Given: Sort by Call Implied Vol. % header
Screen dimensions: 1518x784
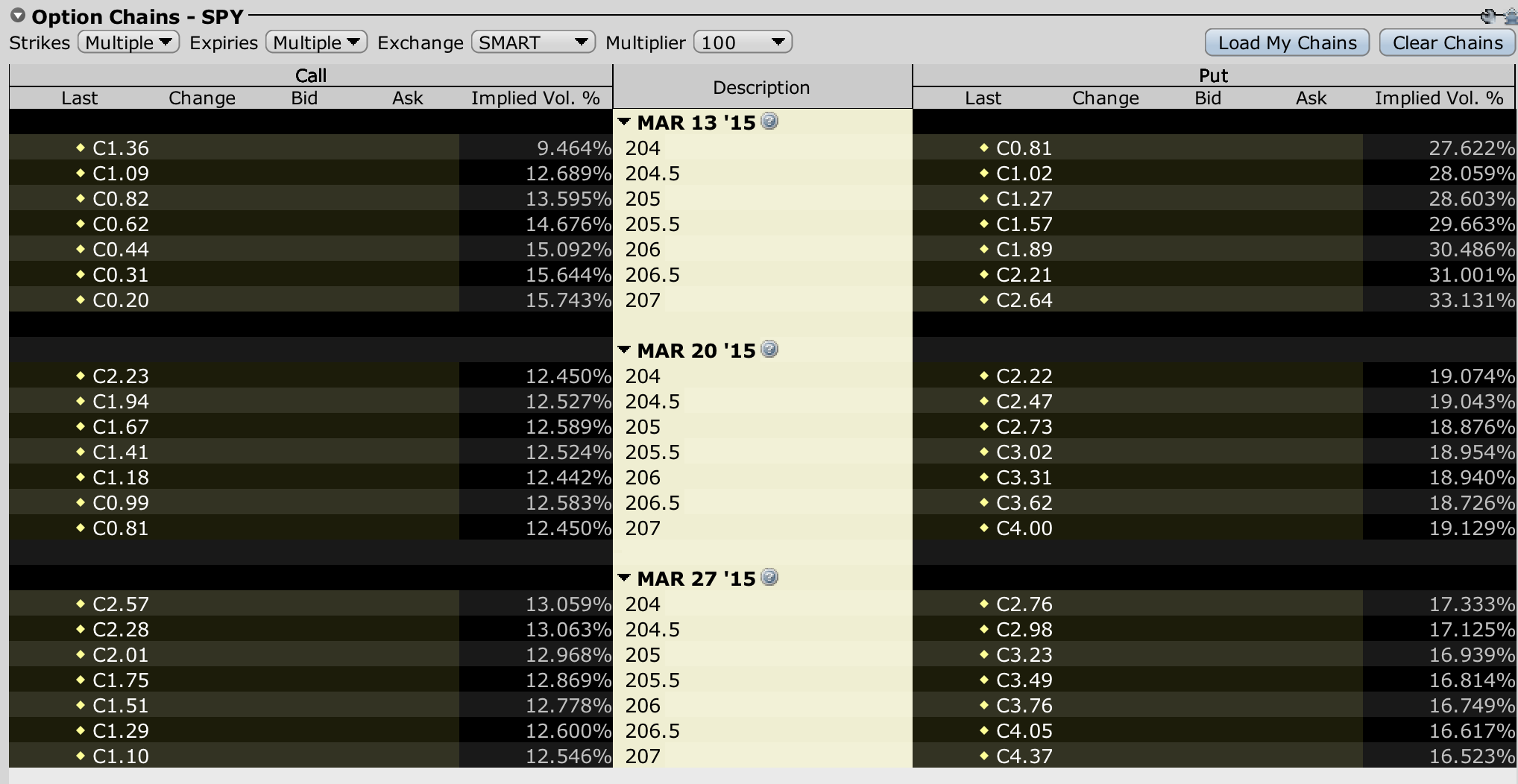Looking at the screenshot, I should click(535, 98).
